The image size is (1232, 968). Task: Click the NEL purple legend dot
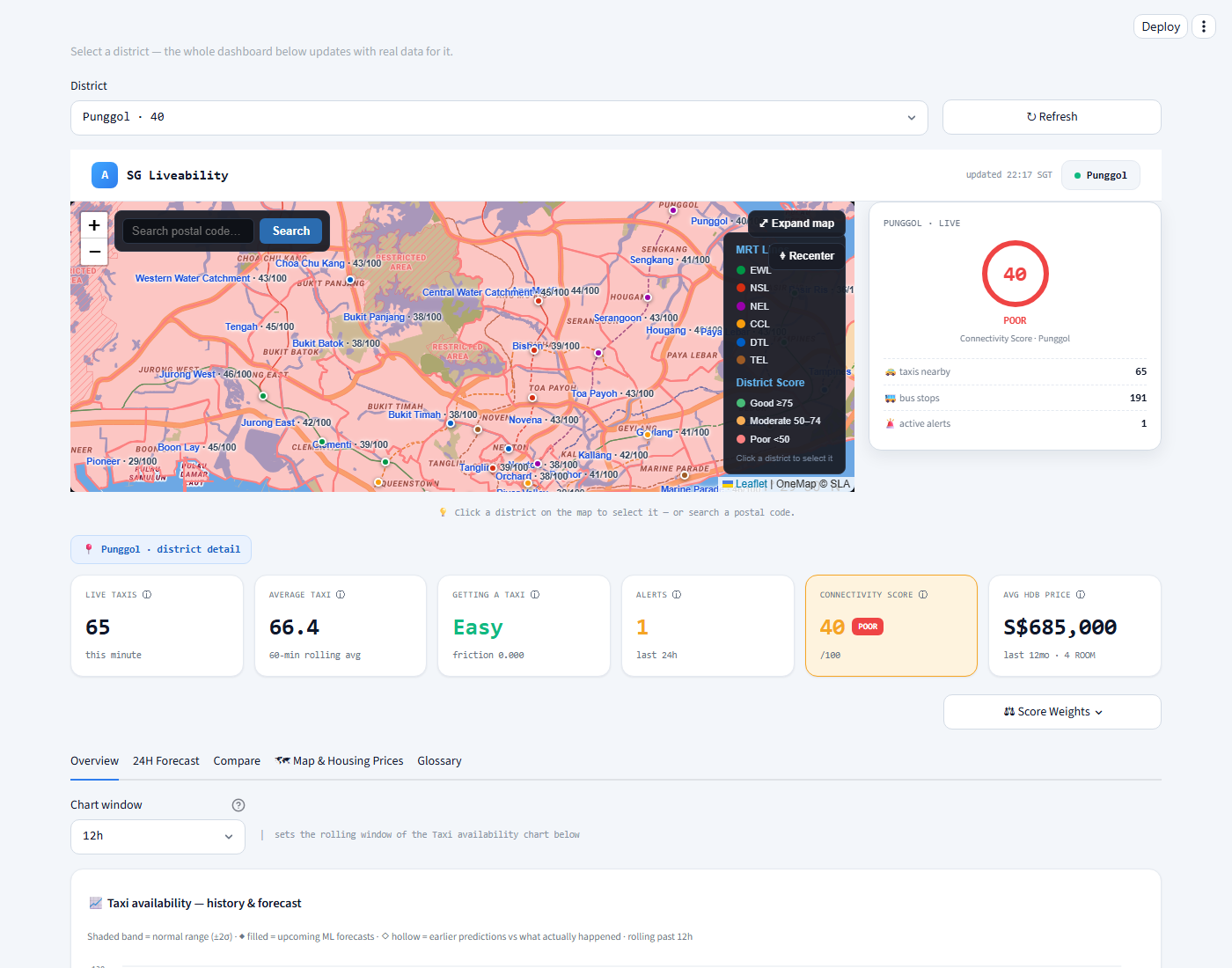[741, 306]
